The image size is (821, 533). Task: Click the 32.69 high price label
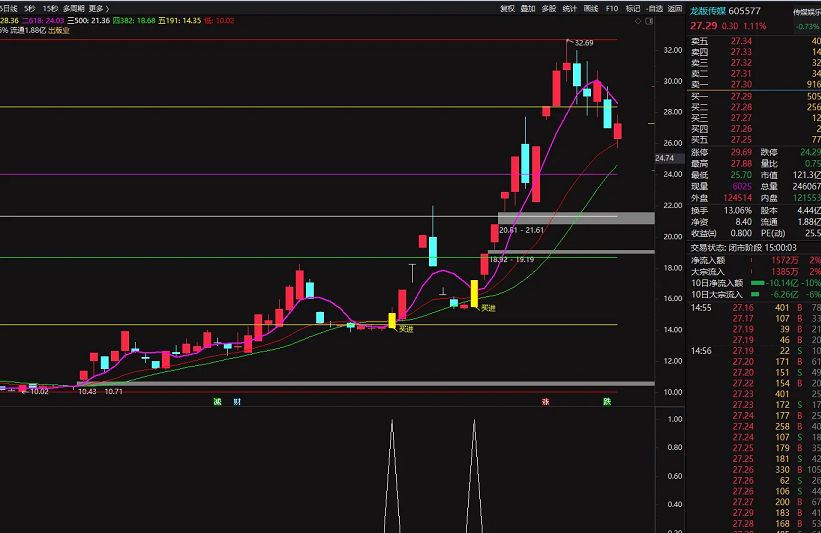coord(584,43)
